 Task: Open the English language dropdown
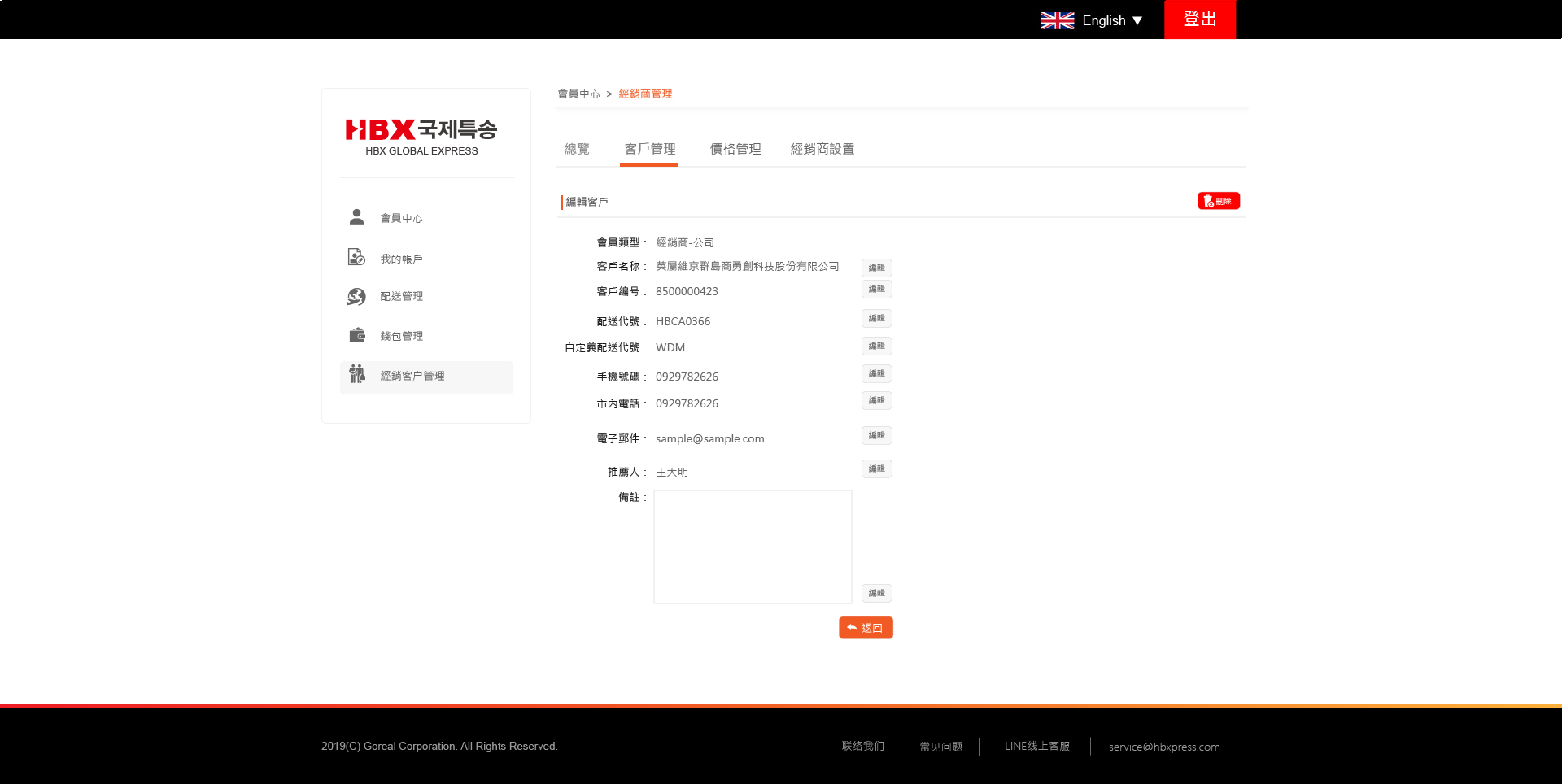[x=1111, y=20]
